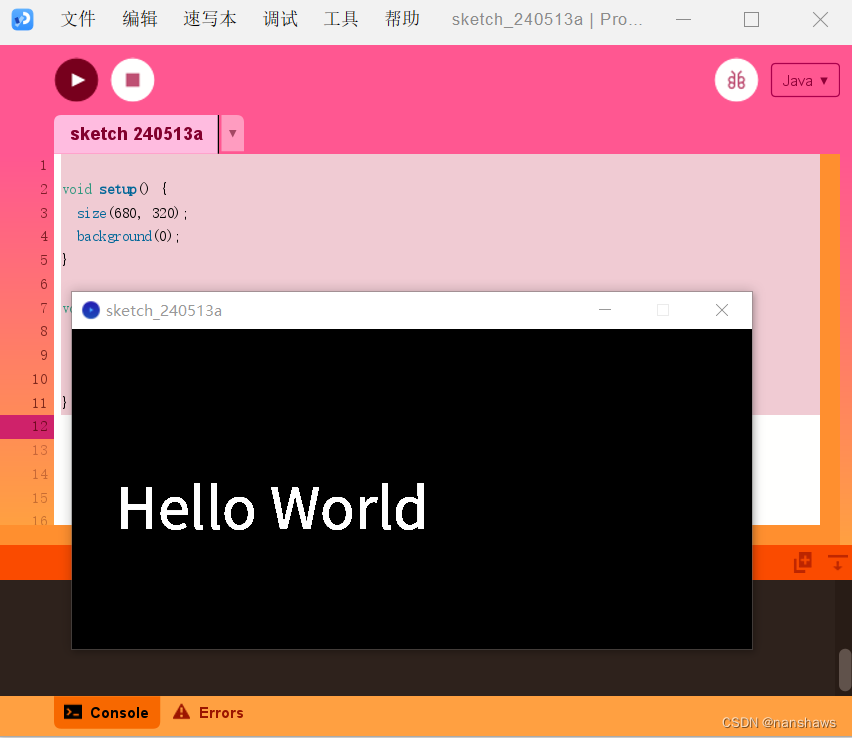This screenshot has width=852, height=738.
Task: Open the 调试 menu
Action: coord(280,19)
